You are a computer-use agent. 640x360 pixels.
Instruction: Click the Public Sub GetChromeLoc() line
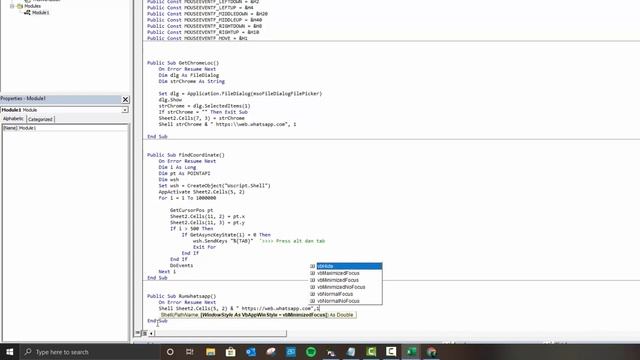(x=183, y=63)
